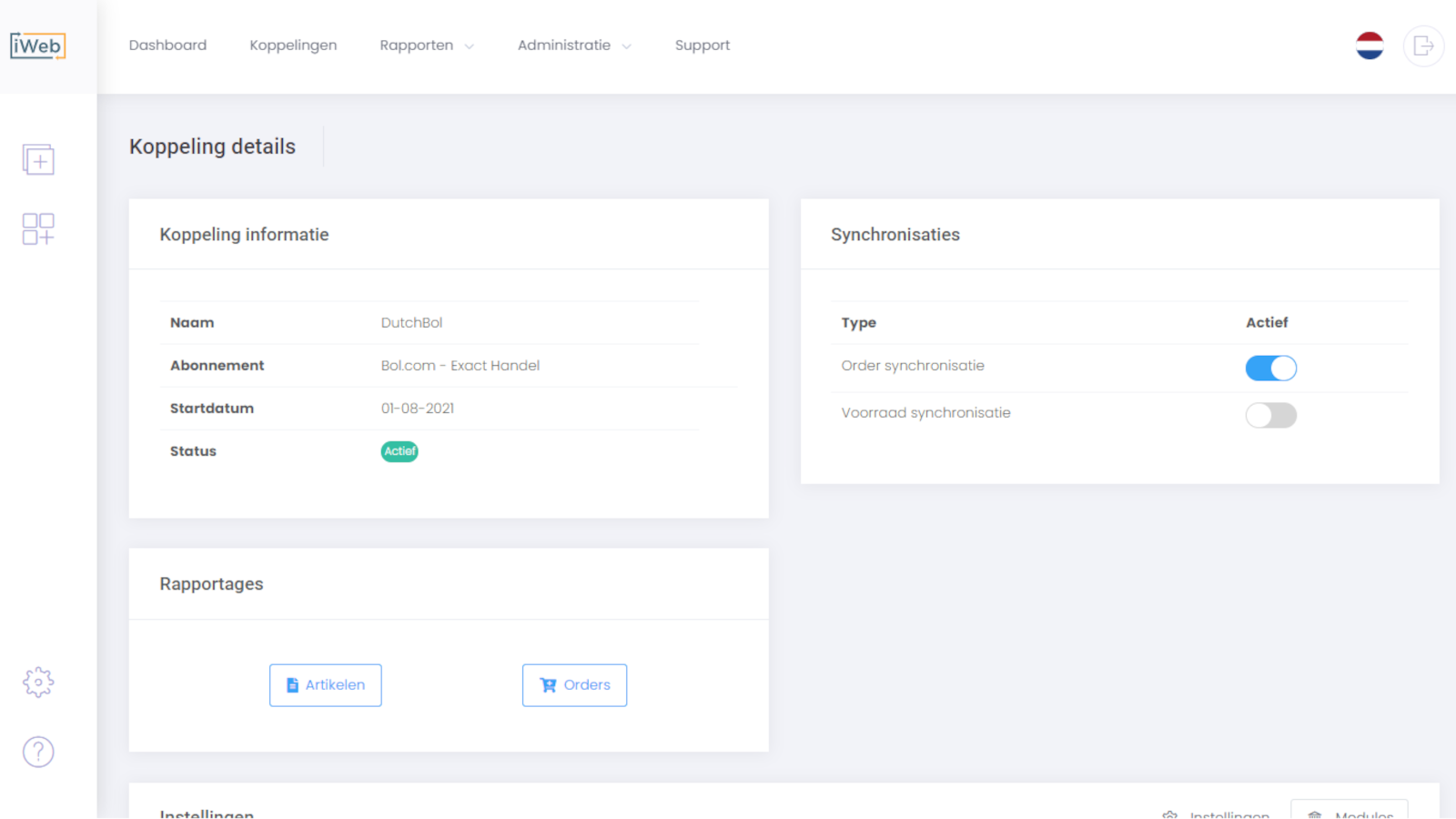Go to the Dashboard menu item
Screen dimensions: 1456x819
(x=167, y=45)
